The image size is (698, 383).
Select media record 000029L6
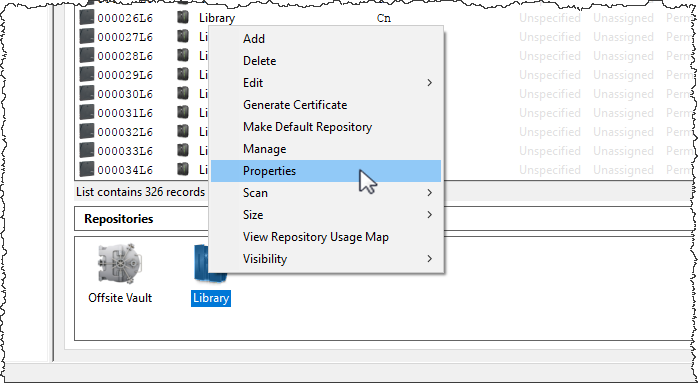click(x=125, y=75)
